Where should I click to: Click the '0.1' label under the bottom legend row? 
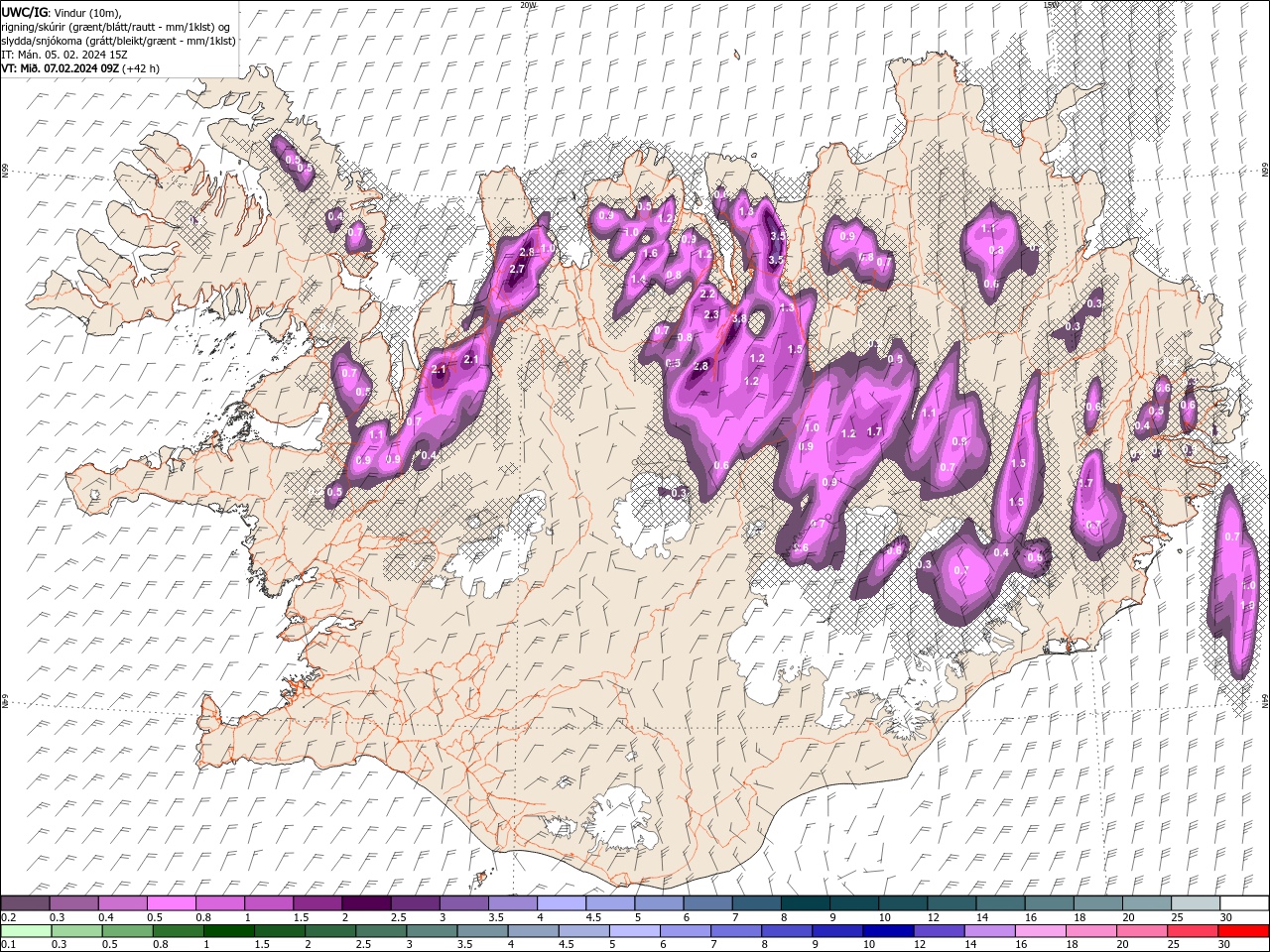click(x=8, y=945)
